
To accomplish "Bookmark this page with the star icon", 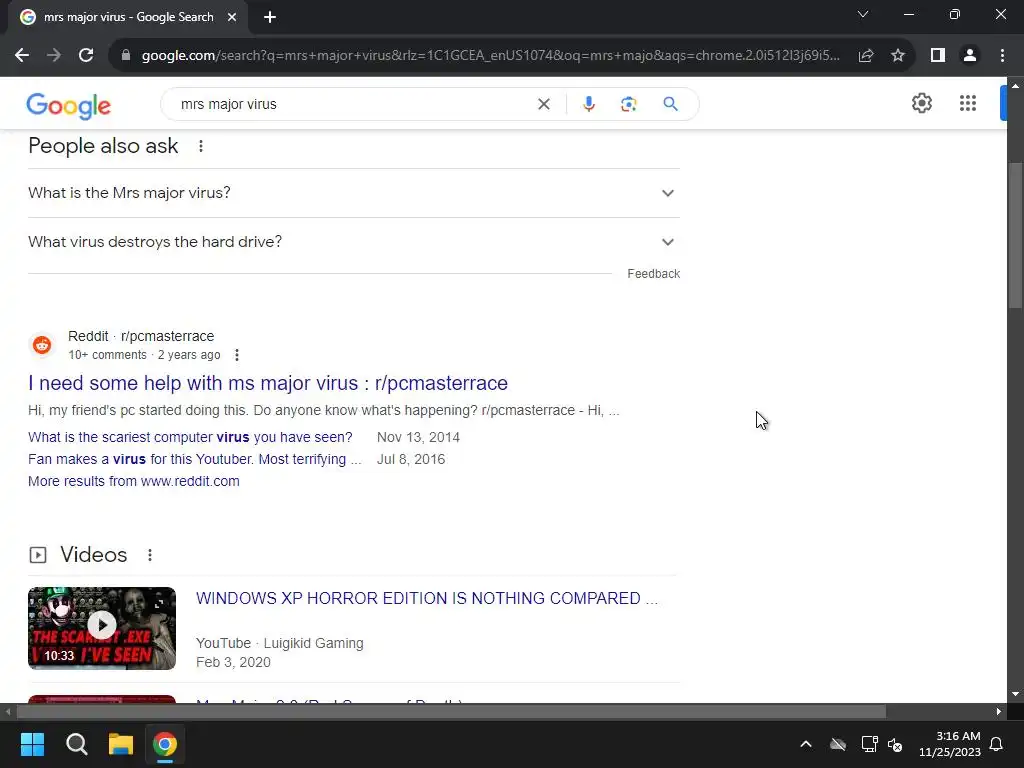I will pyautogui.click(x=898, y=56).
